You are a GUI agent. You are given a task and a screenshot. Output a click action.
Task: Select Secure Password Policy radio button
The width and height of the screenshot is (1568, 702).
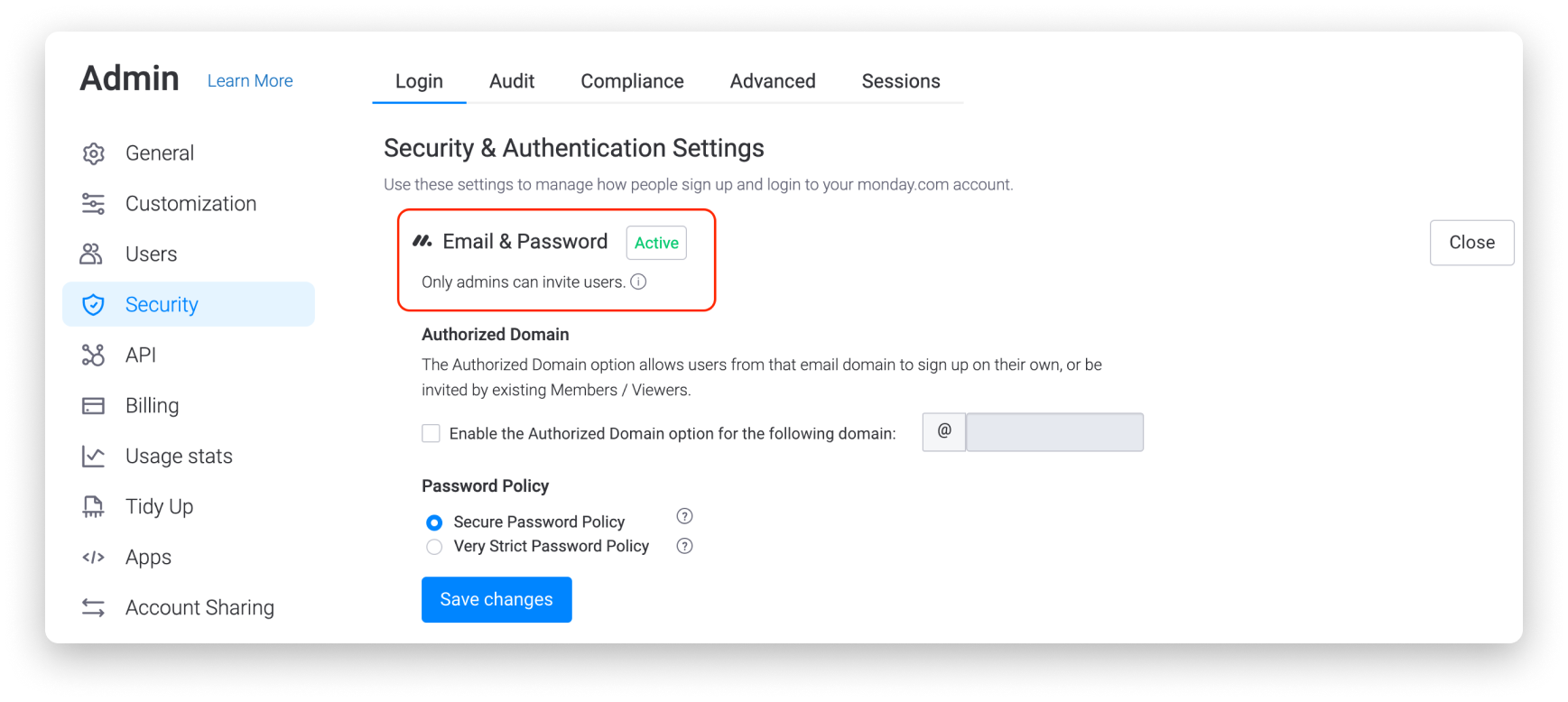(x=434, y=522)
